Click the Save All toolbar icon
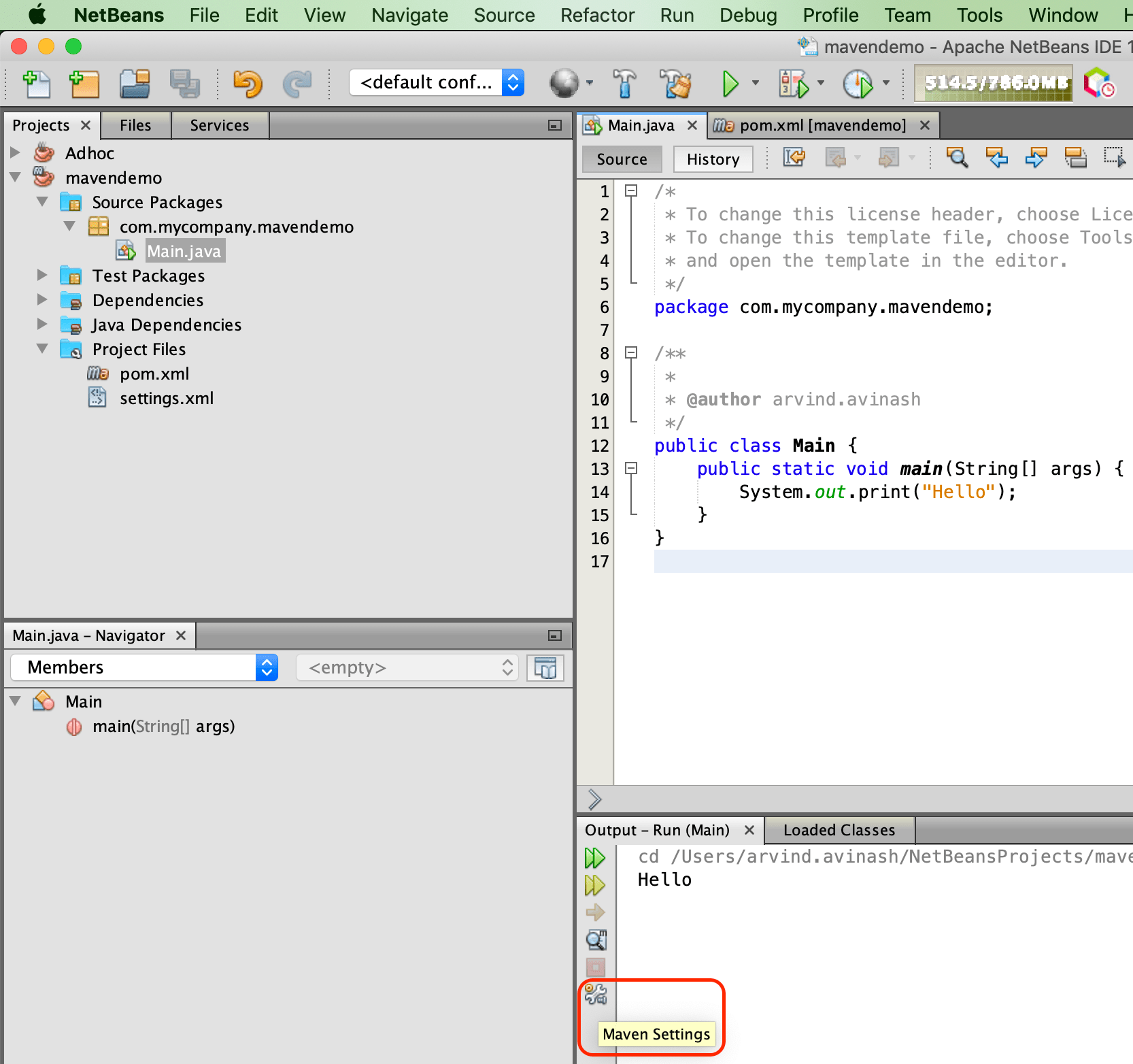Screen dimensions: 1133x1064 185,84
